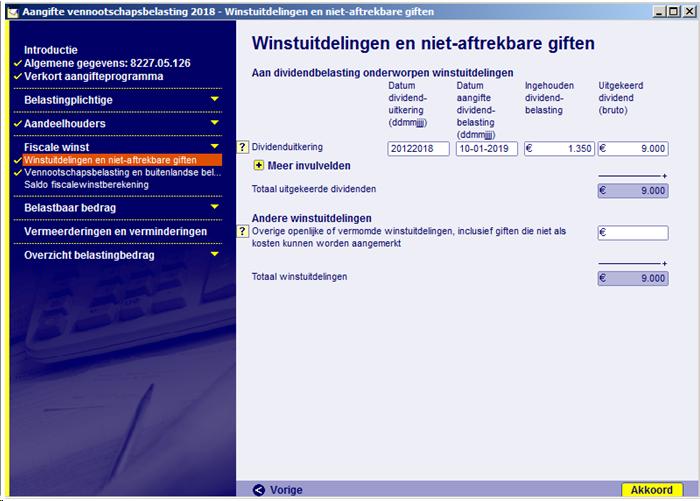Open Vennootschapsbelasting en buitenlandse bel... item

(x=123, y=172)
